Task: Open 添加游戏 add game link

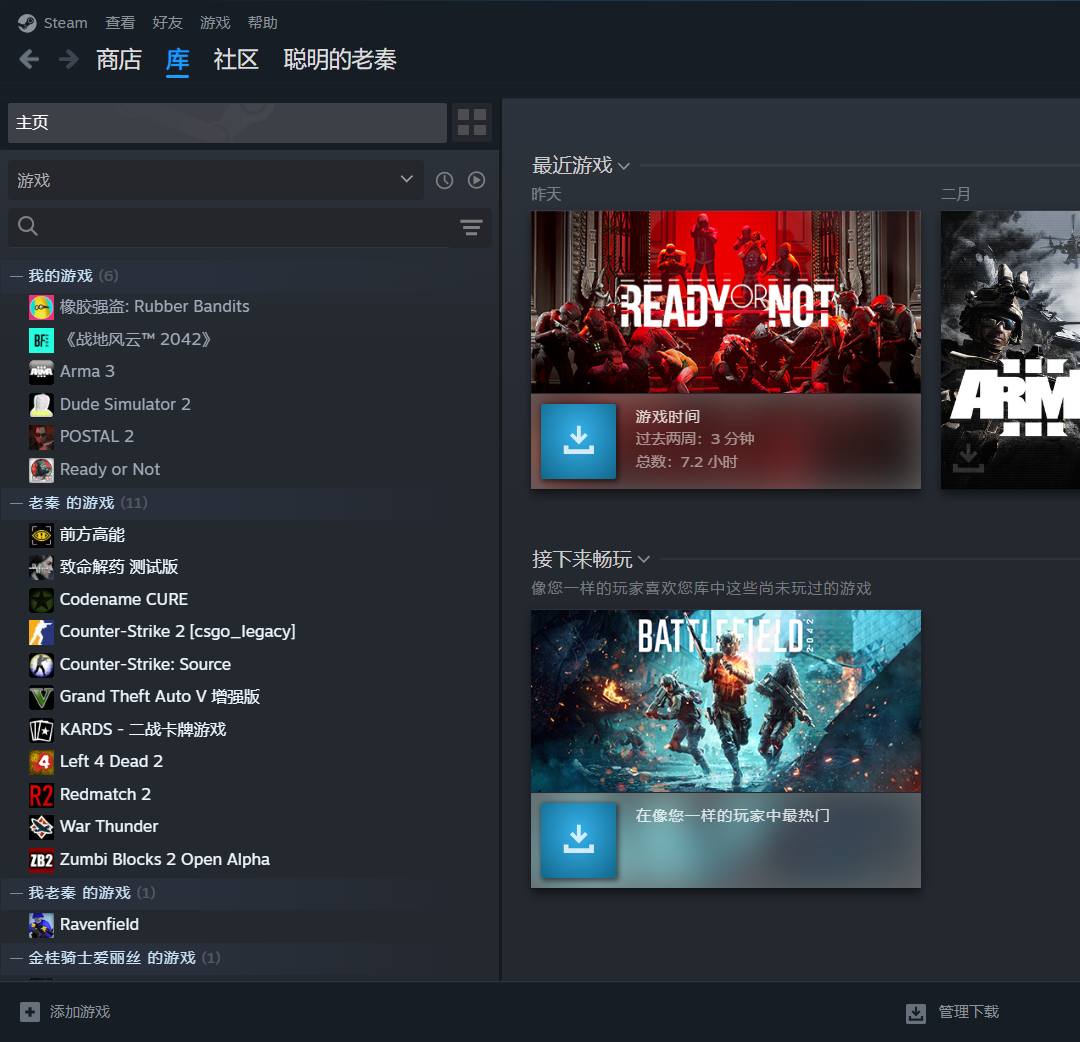Action: (80, 1012)
